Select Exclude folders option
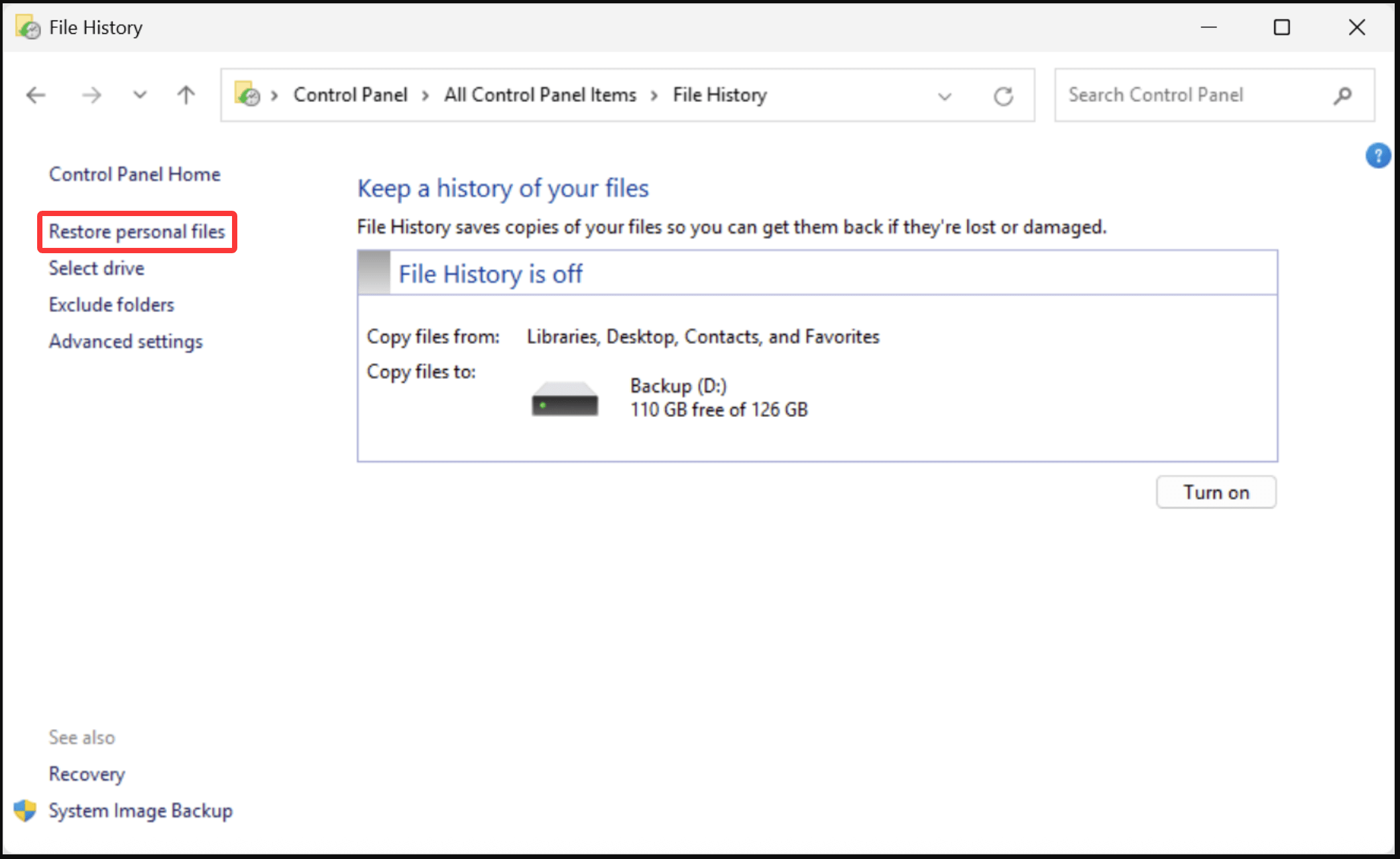 point(111,304)
